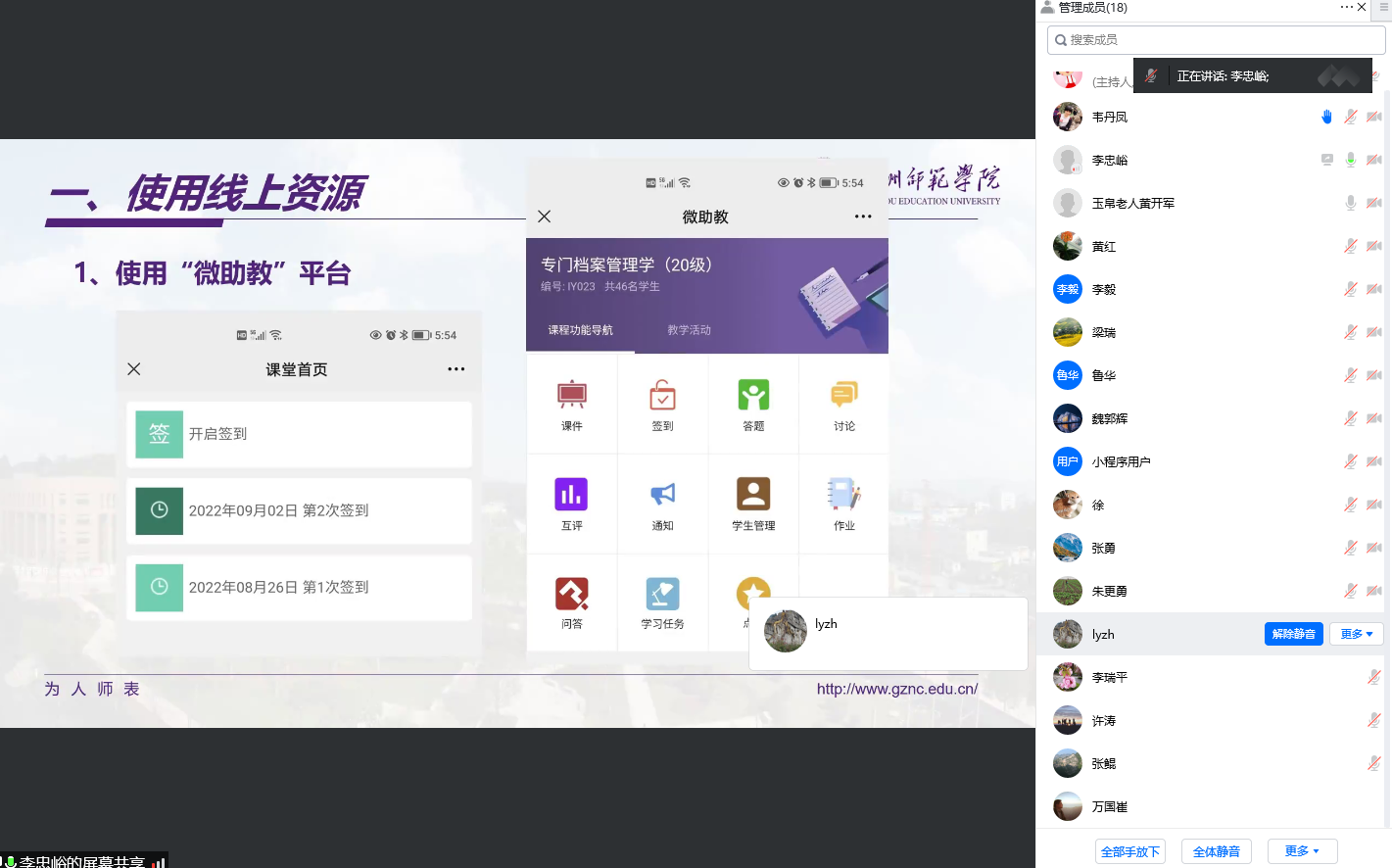The height and width of the screenshot is (868, 1392).
Task: Toggle microphone for 魏郭辉
Action: point(1351,418)
